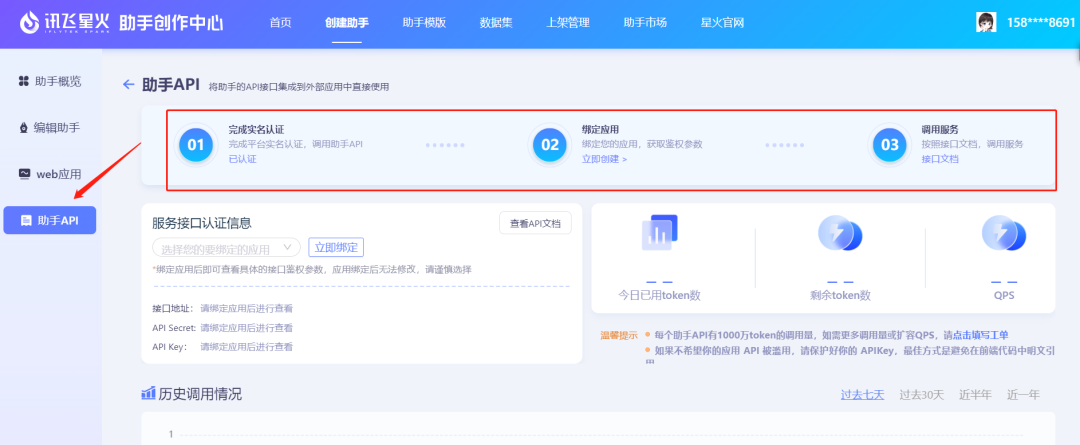
Task: Click the API Secret value text
Action: (x=247, y=327)
